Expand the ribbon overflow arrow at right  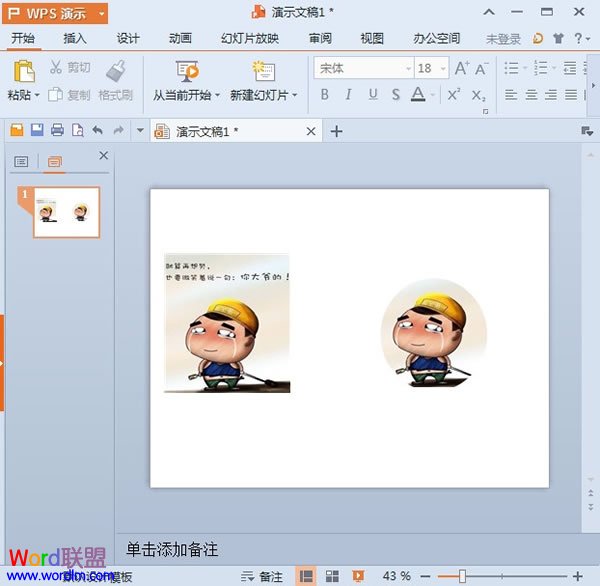pos(593,85)
